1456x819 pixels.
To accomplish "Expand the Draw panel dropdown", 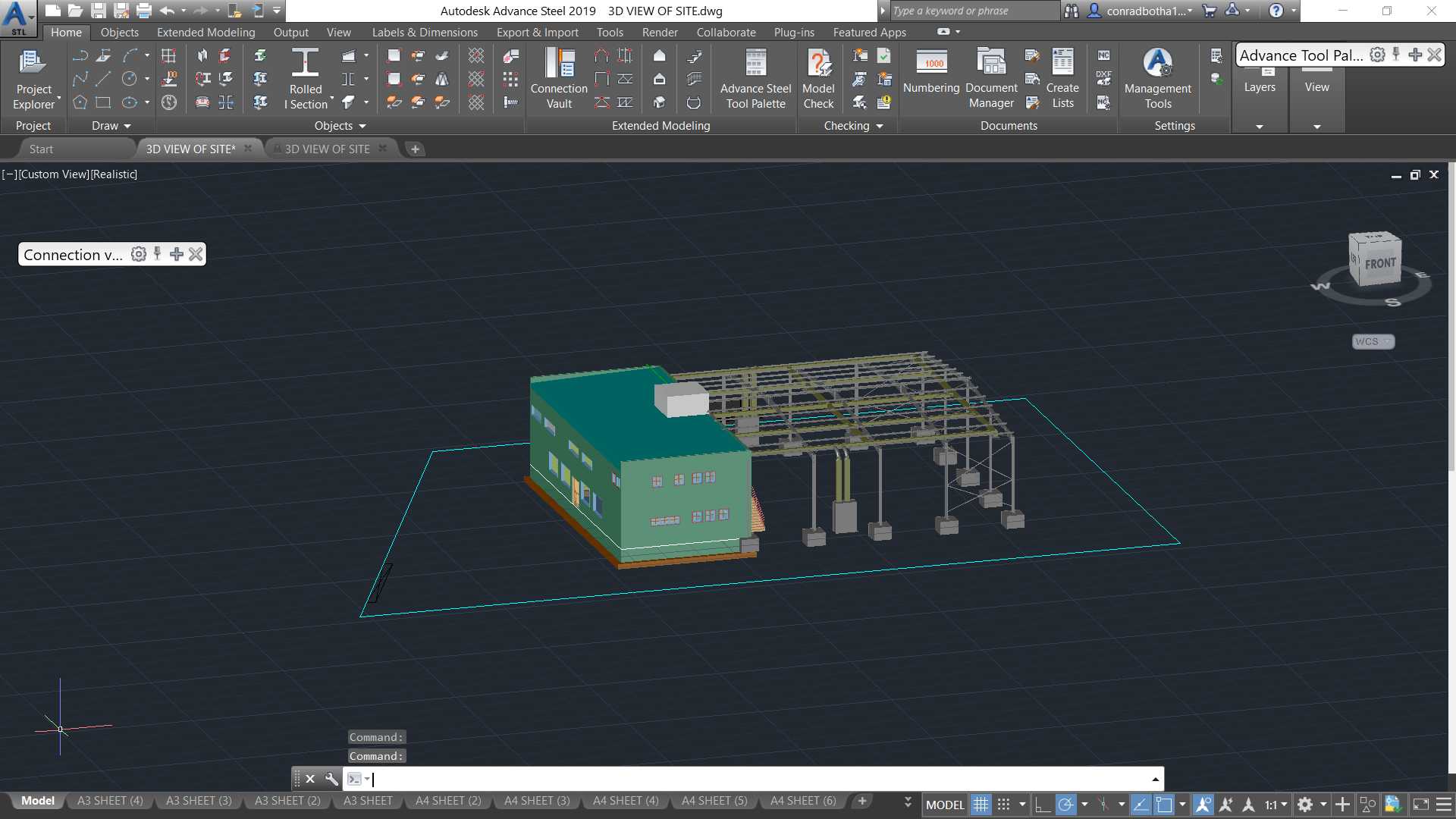I will (111, 126).
